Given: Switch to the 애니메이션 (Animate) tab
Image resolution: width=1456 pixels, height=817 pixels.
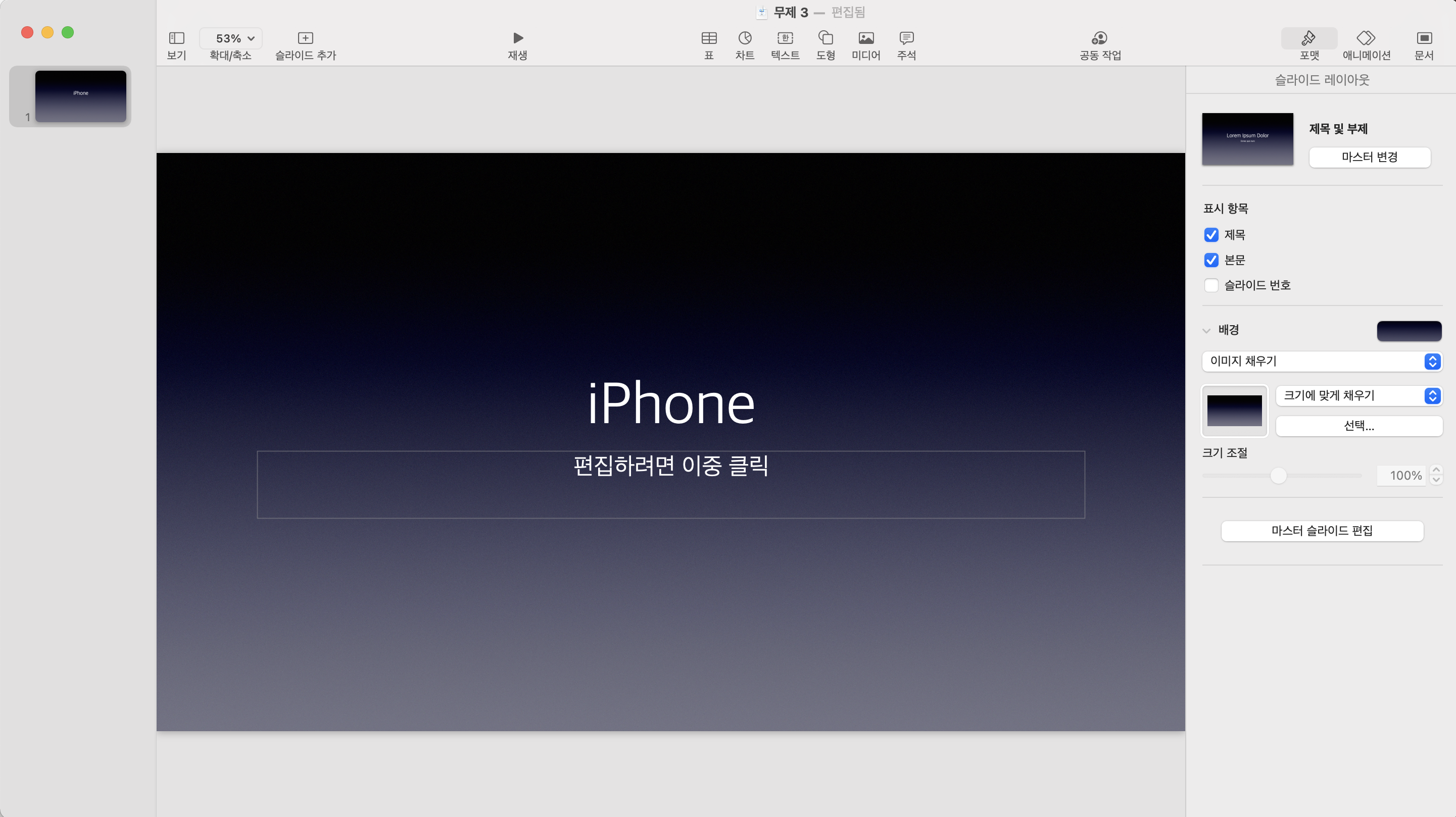Looking at the screenshot, I should [1366, 38].
